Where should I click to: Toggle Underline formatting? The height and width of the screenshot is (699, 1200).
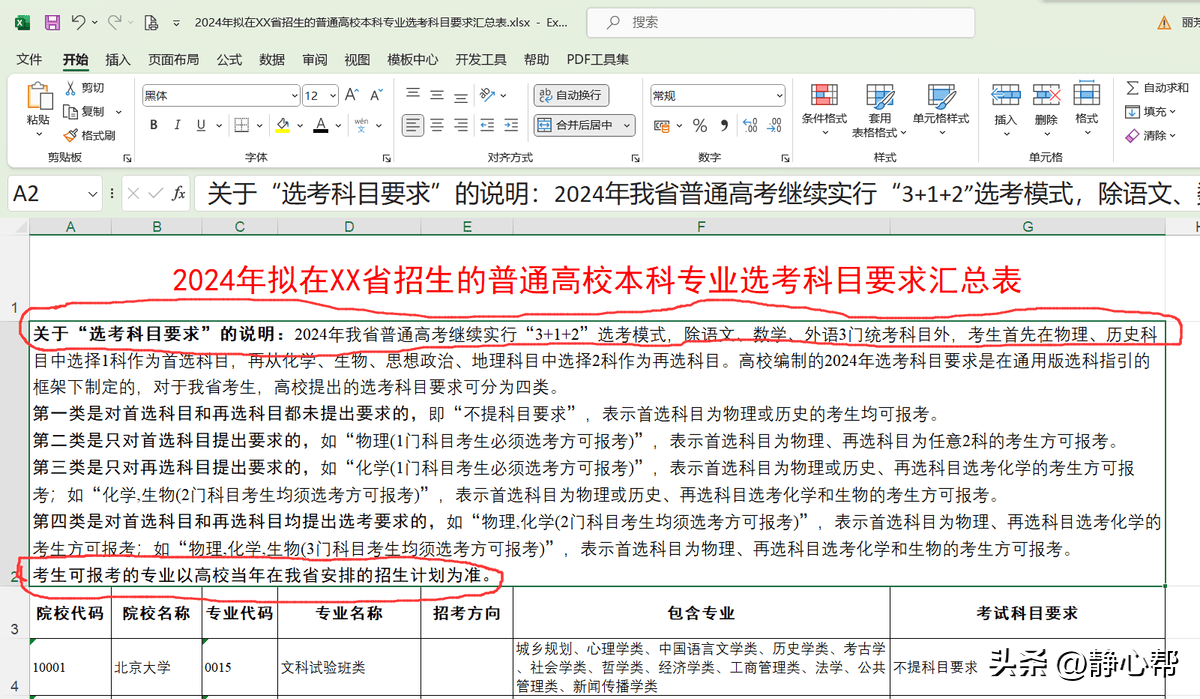pyautogui.click(x=201, y=125)
